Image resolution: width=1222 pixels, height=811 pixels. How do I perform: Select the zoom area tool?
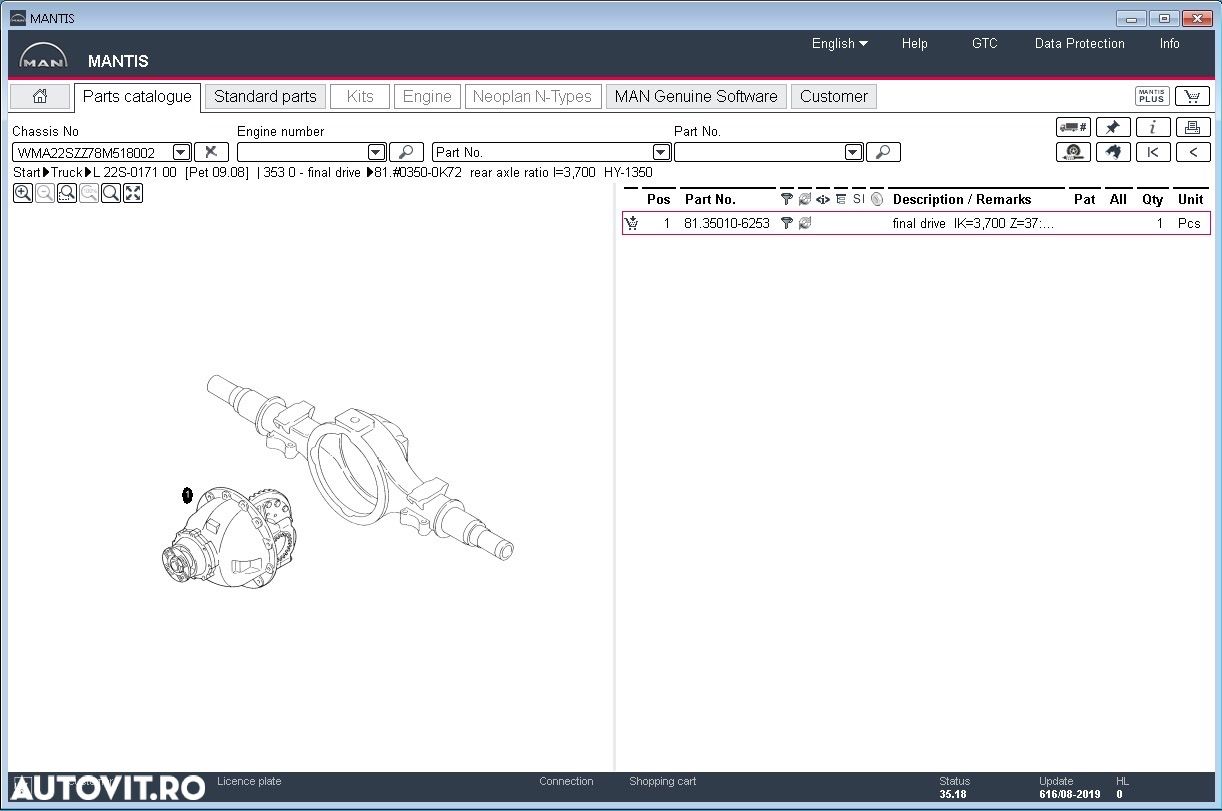(67, 193)
